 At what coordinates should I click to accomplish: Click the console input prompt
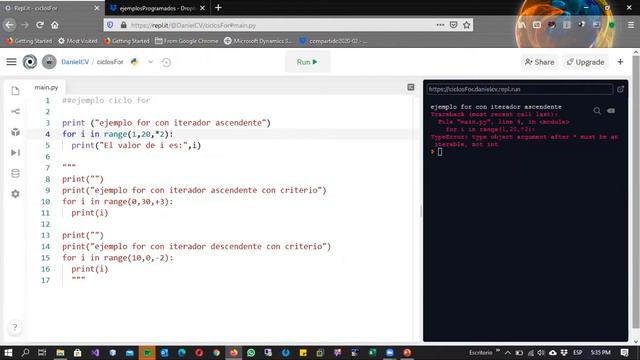(x=440, y=152)
